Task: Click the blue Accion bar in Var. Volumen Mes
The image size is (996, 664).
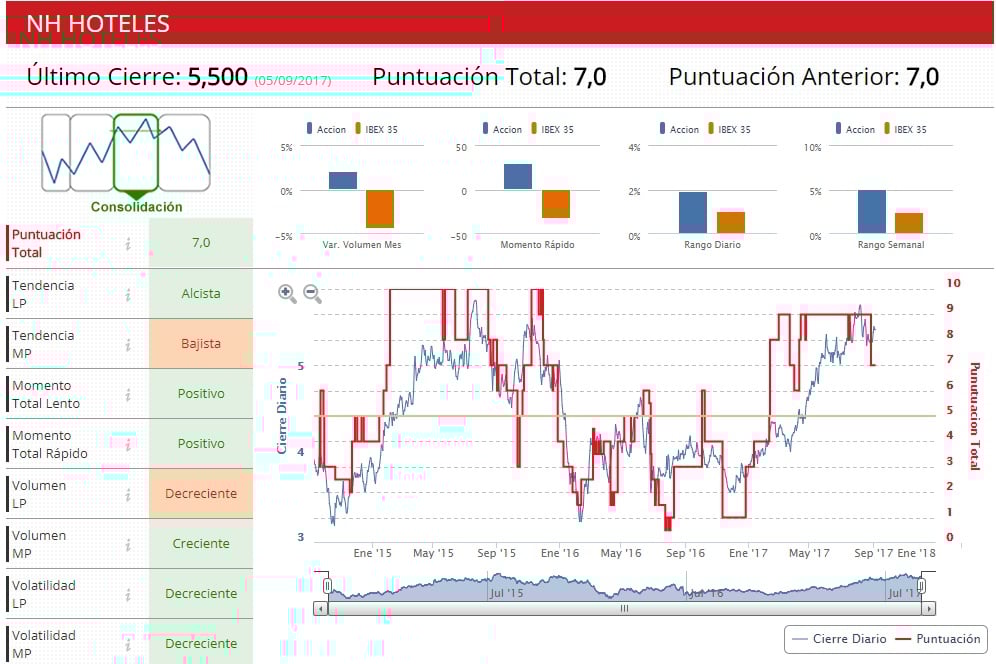Action: (343, 180)
